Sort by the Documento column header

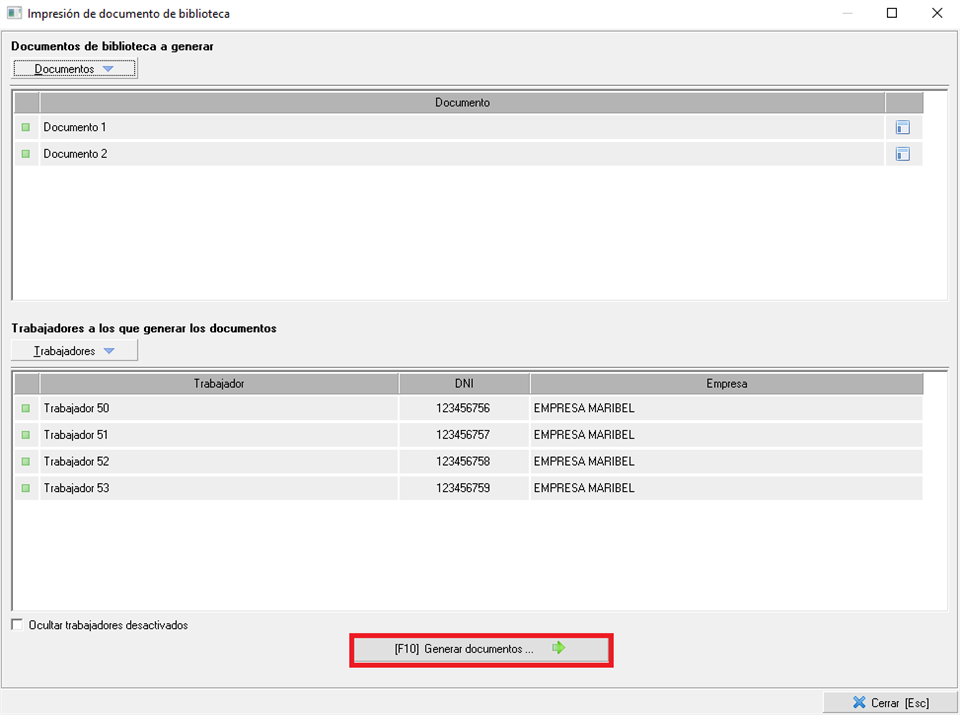(462, 102)
